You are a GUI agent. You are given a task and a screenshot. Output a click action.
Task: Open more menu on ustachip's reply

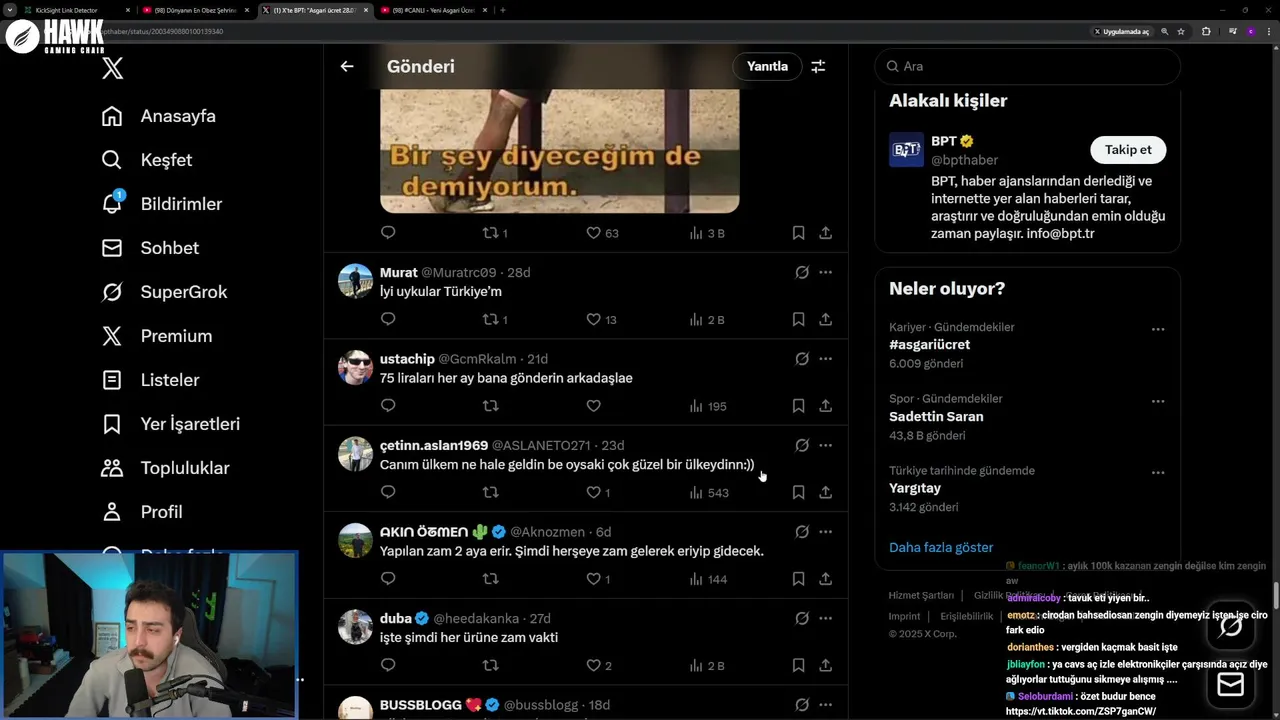coord(825,358)
